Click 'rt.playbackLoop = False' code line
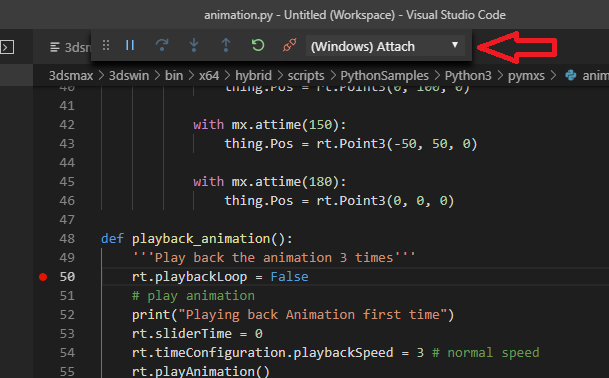The image size is (609, 378). click(x=220, y=277)
